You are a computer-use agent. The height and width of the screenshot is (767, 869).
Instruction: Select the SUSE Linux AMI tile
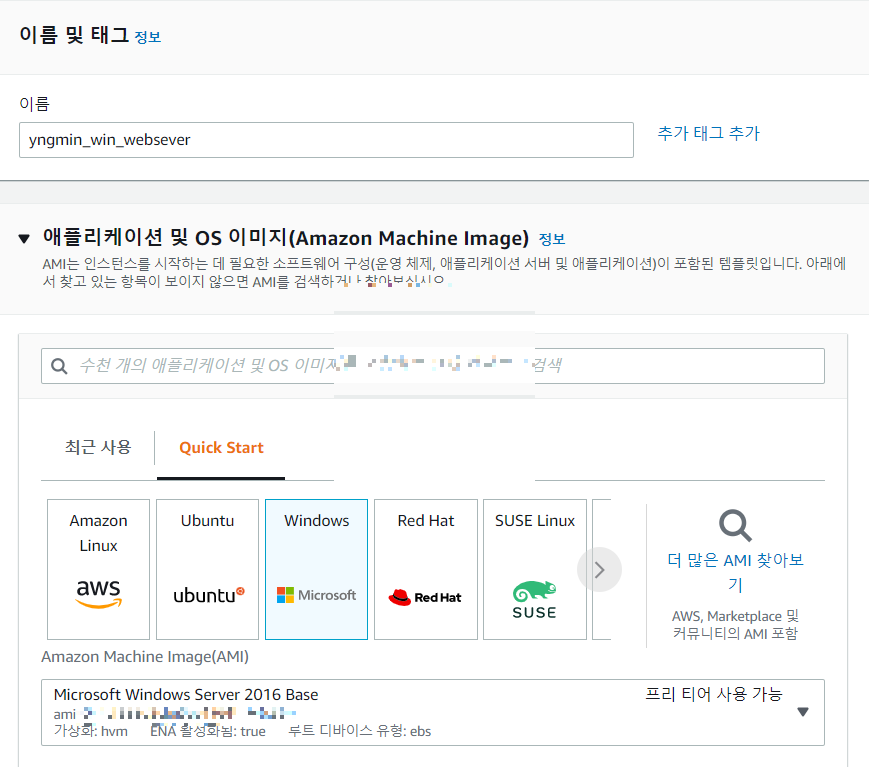point(535,569)
